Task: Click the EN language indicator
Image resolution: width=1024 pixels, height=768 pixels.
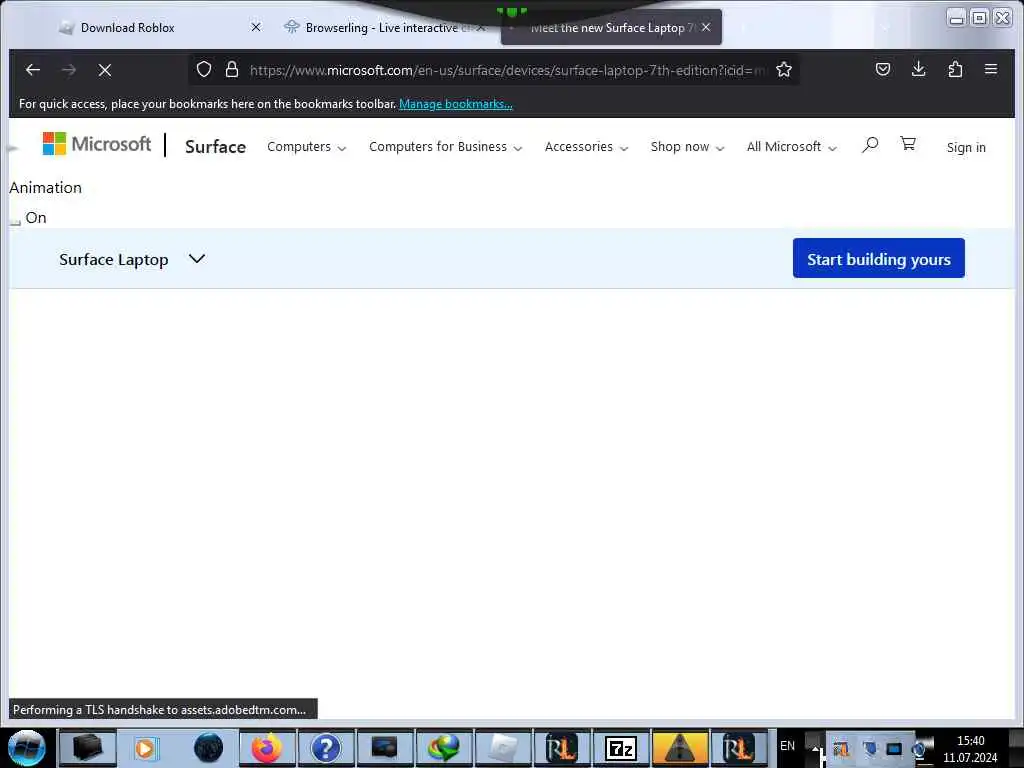Action: (x=788, y=746)
